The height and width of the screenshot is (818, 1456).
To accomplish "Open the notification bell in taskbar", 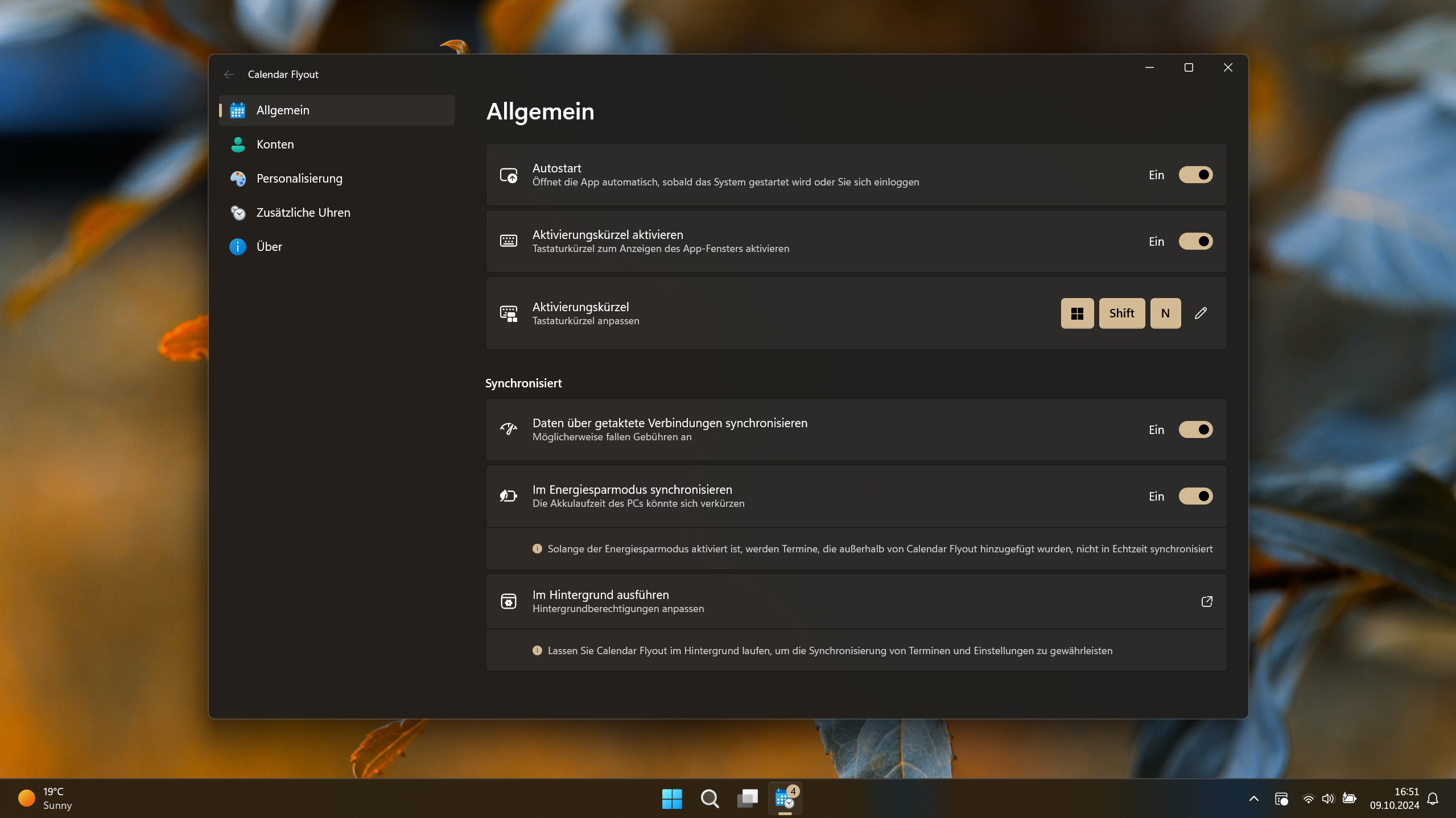I will pyautogui.click(x=1433, y=799).
